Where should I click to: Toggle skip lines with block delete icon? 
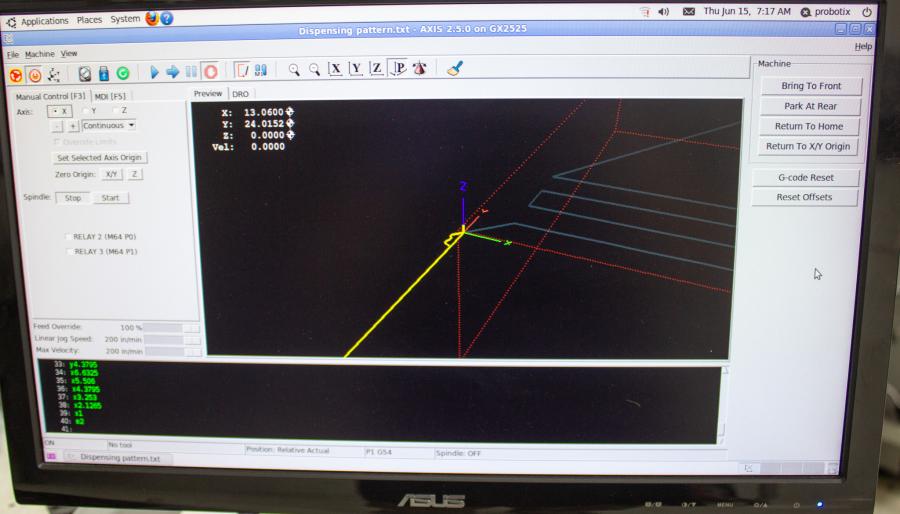tap(242, 71)
